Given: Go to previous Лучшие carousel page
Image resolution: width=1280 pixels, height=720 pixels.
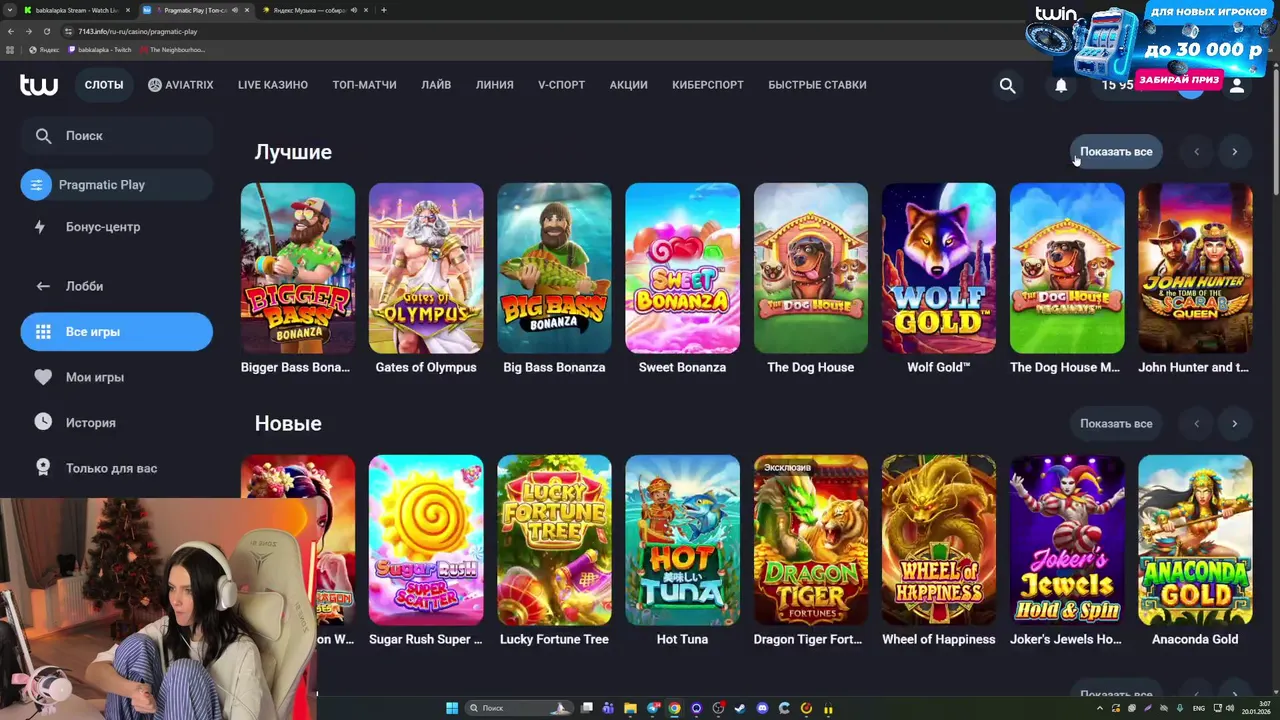Looking at the screenshot, I should (1196, 152).
